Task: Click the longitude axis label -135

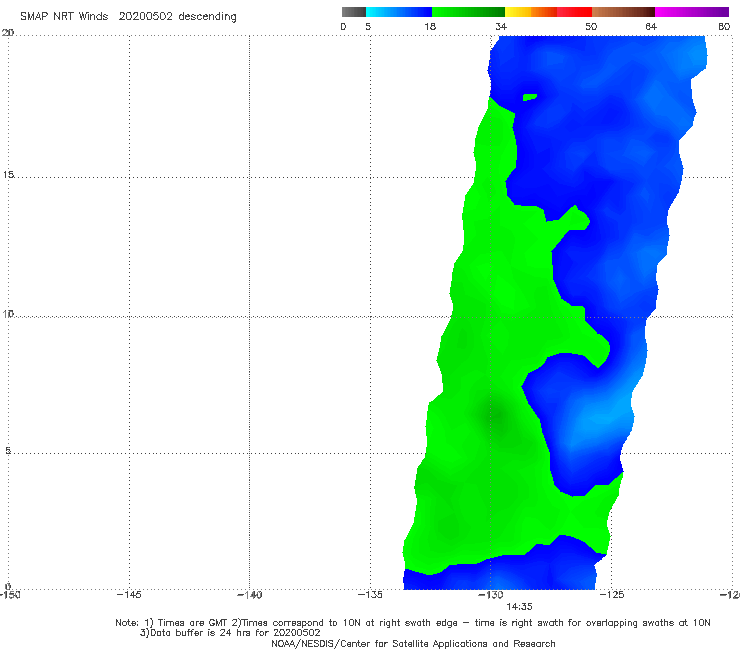Action: (370, 595)
